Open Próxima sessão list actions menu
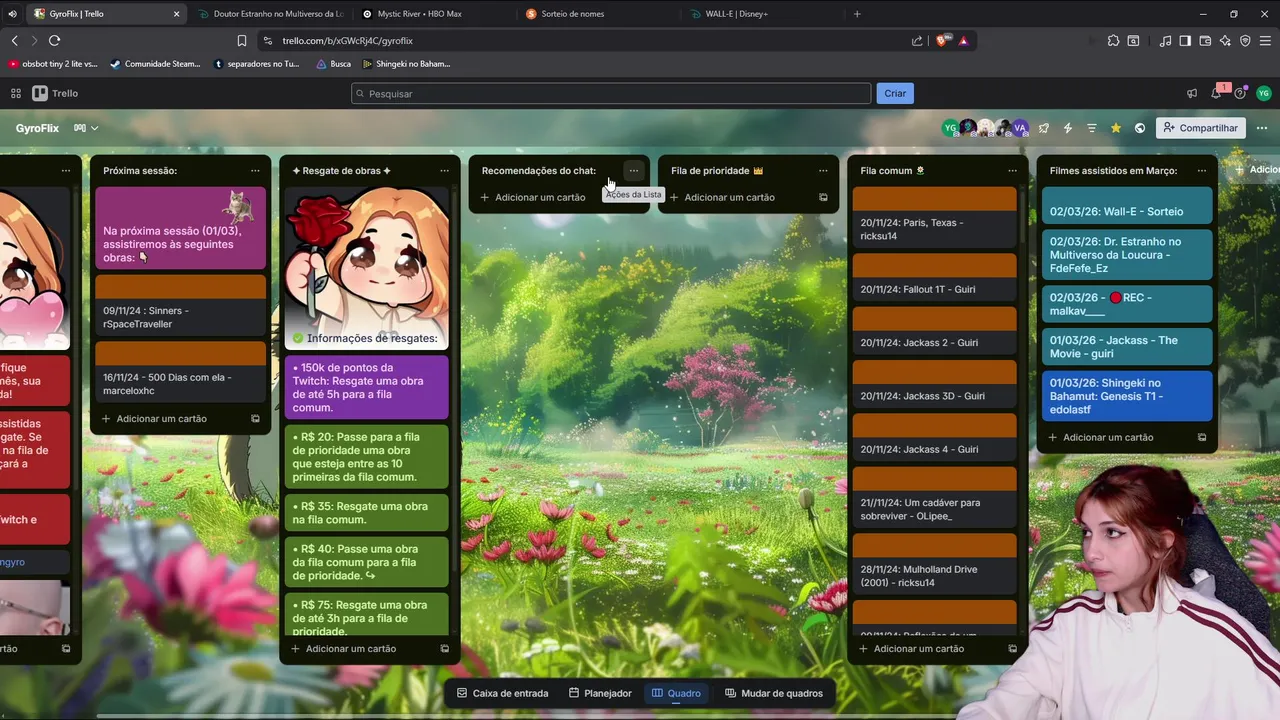This screenshot has width=1280, height=720. pyautogui.click(x=255, y=171)
